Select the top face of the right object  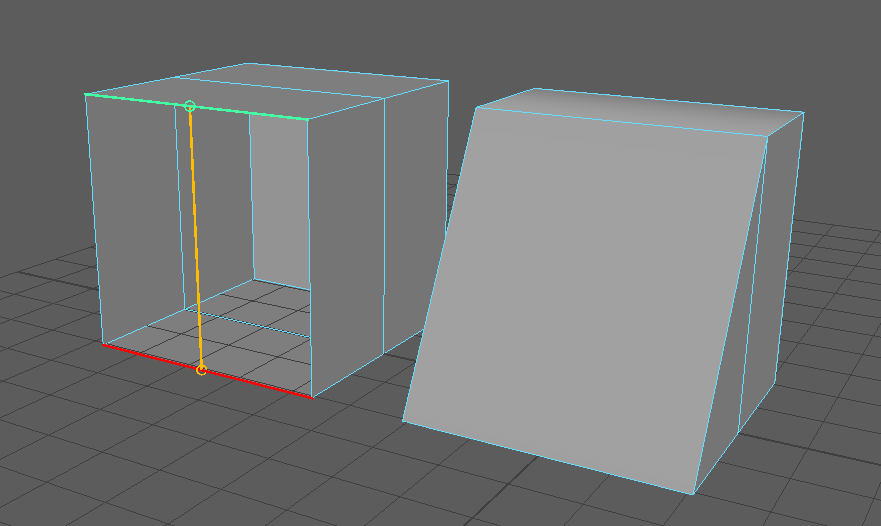pos(640,108)
